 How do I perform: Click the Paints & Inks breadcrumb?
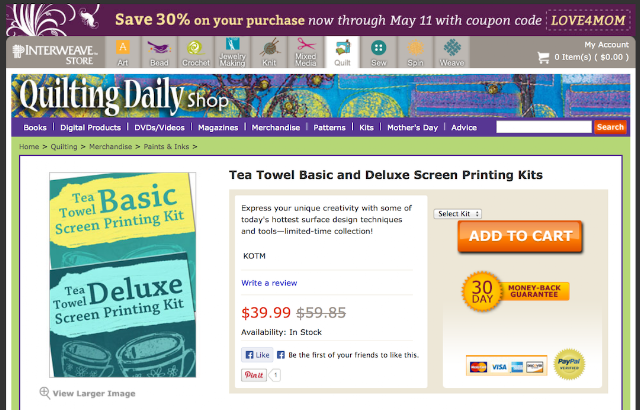pos(166,146)
